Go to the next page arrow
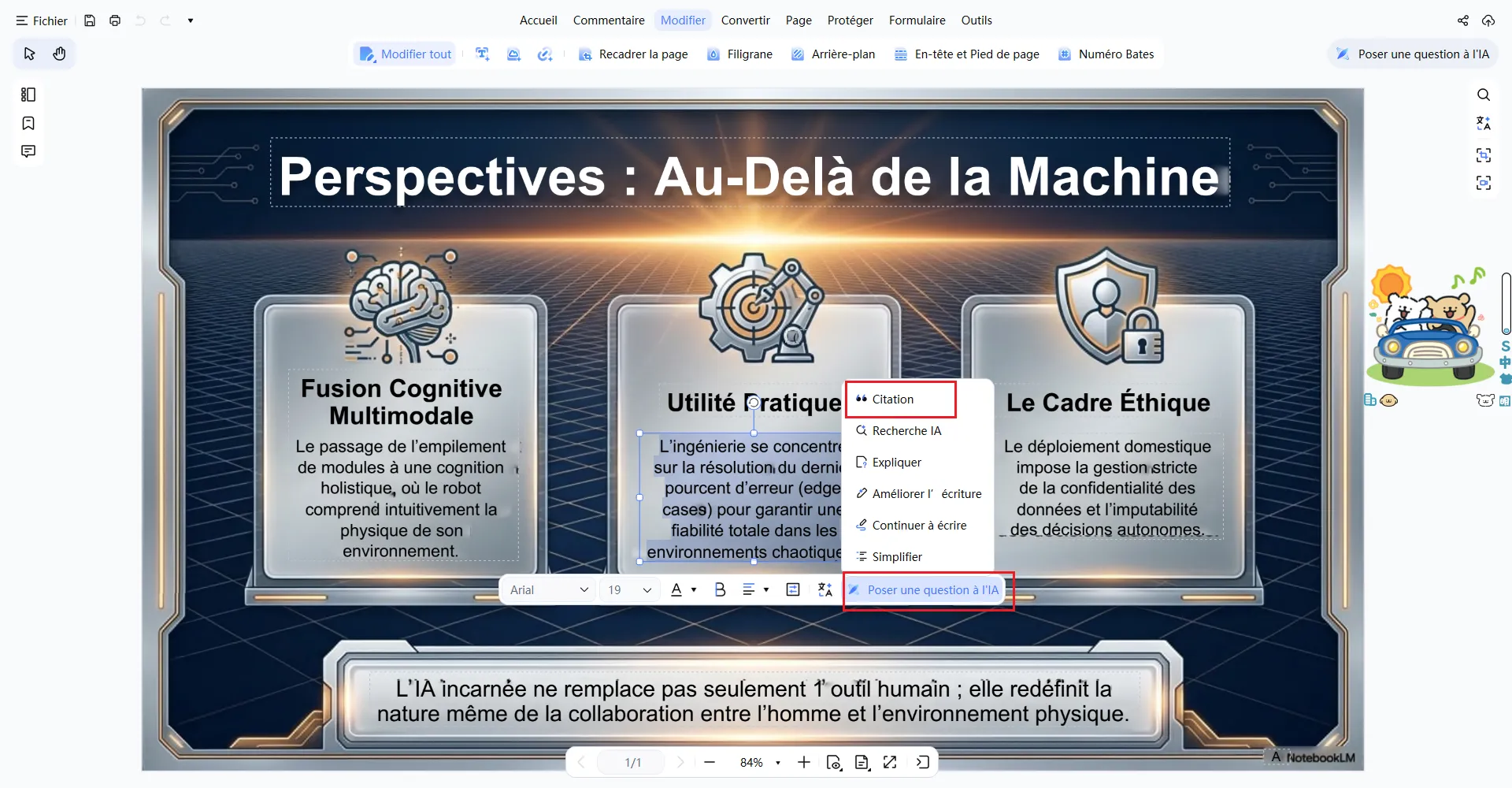The image size is (1512, 788). (680, 762)
